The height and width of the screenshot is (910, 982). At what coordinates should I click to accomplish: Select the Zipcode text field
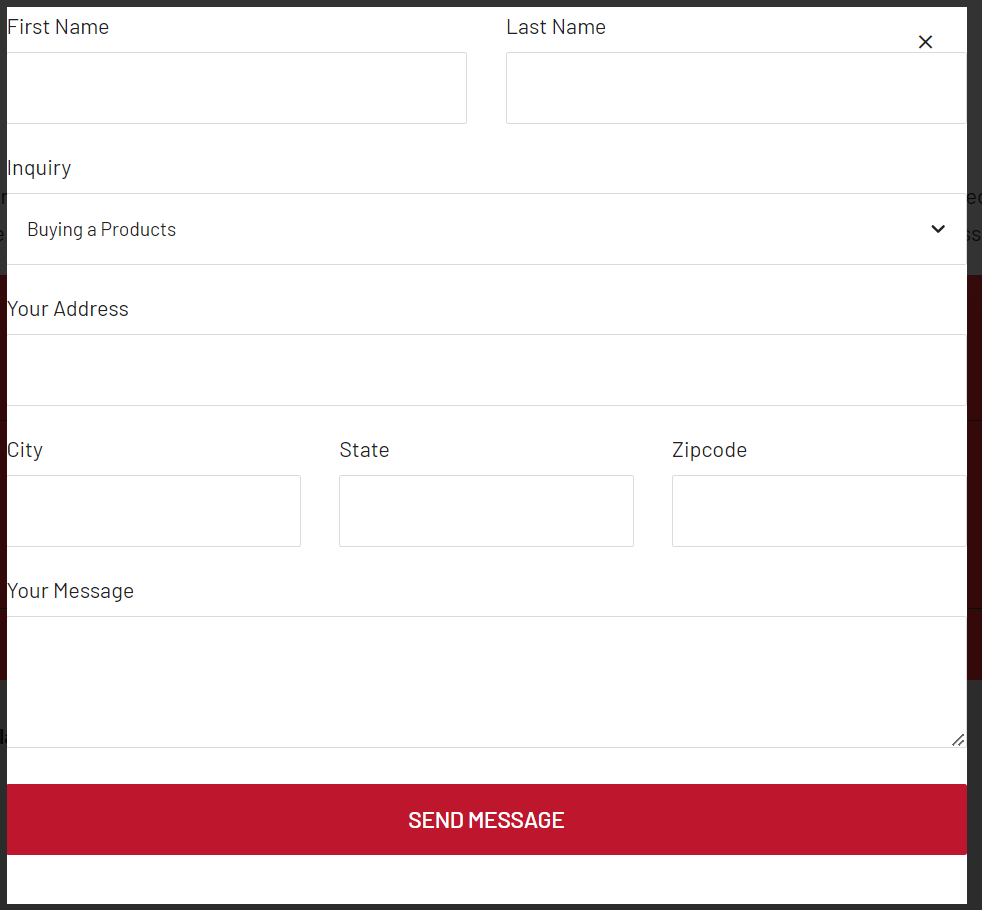point(818,511)
